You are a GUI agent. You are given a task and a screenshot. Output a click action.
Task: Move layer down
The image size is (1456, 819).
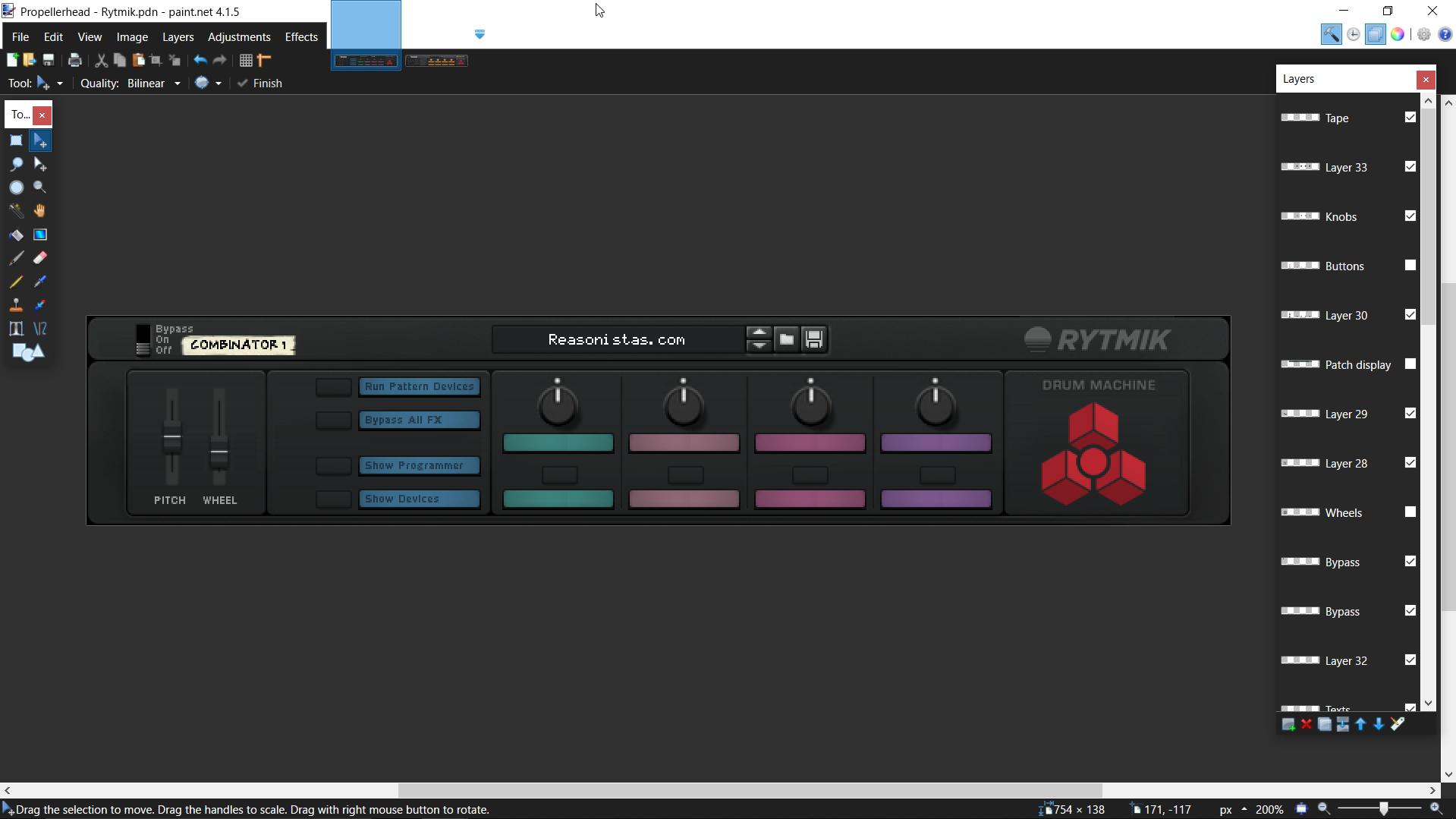coord(1379,725)
